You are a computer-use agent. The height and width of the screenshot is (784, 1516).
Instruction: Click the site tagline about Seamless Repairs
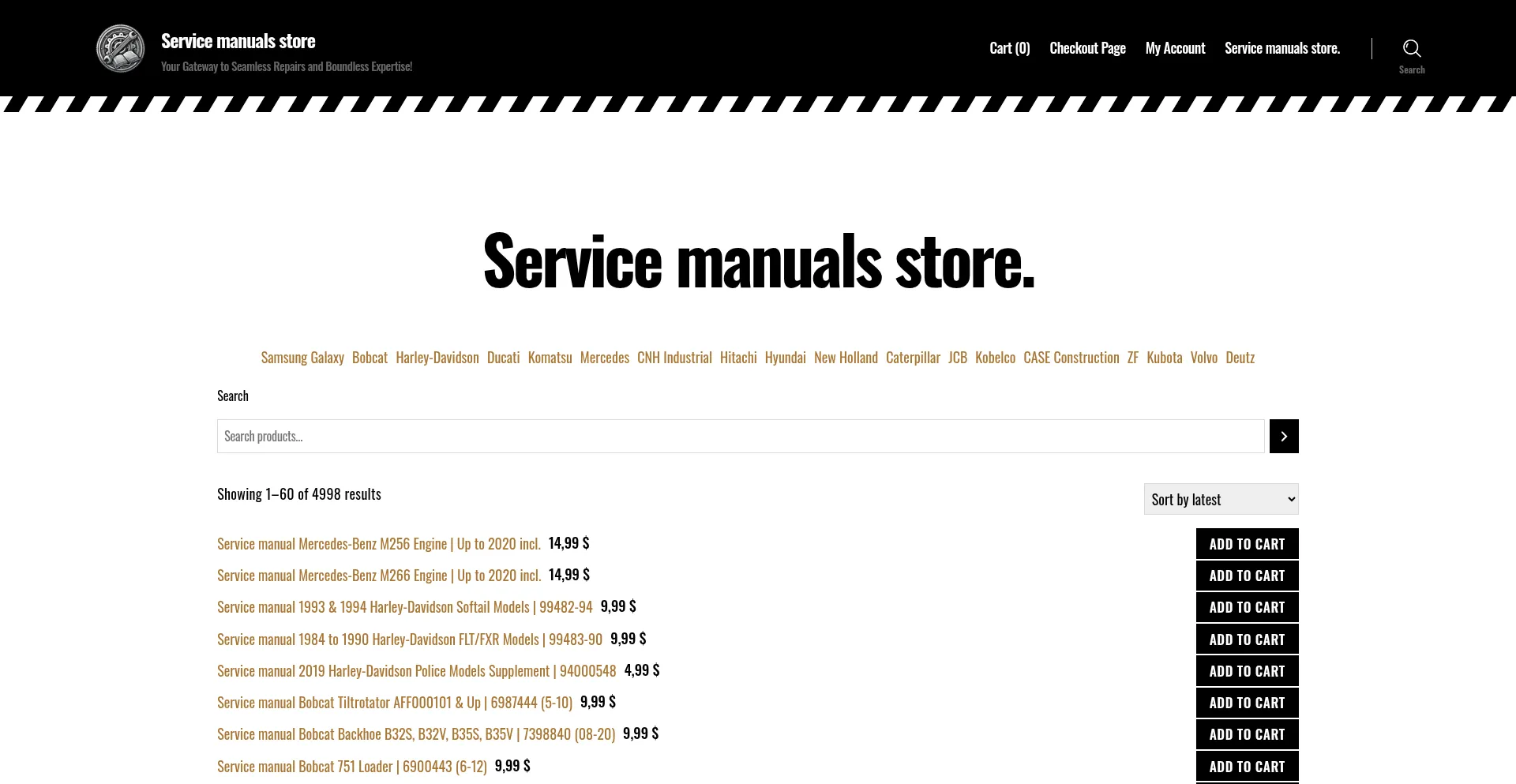tap(287, 66)
